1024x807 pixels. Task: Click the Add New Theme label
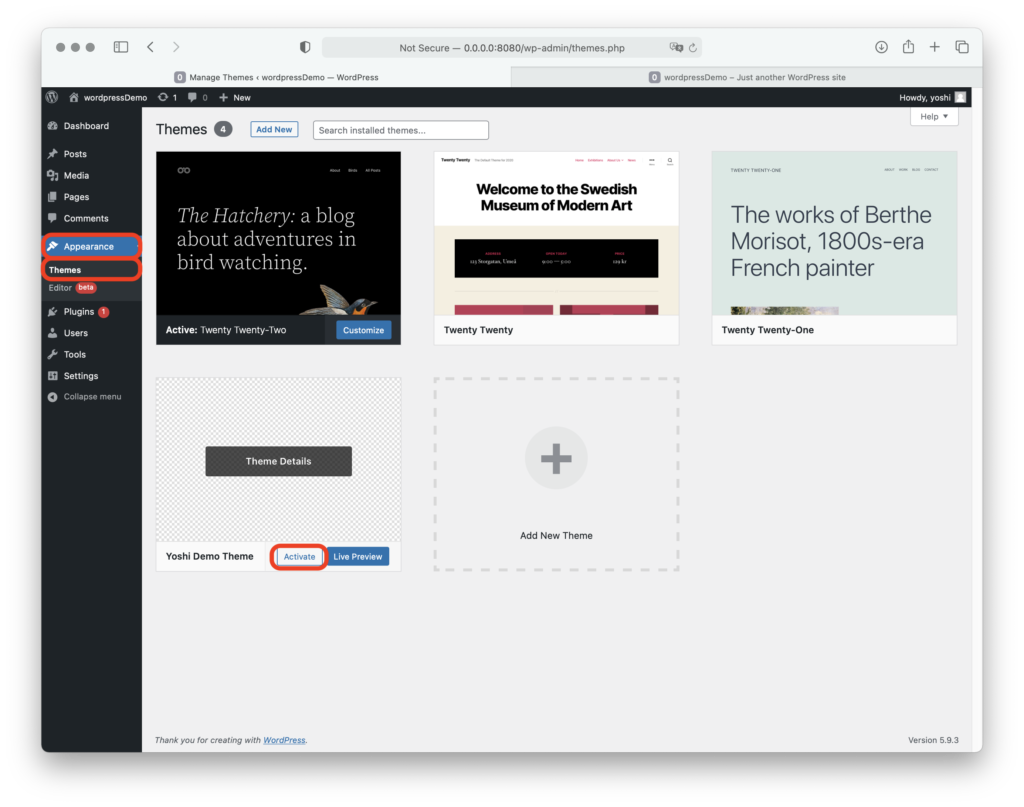coord(556,536)
